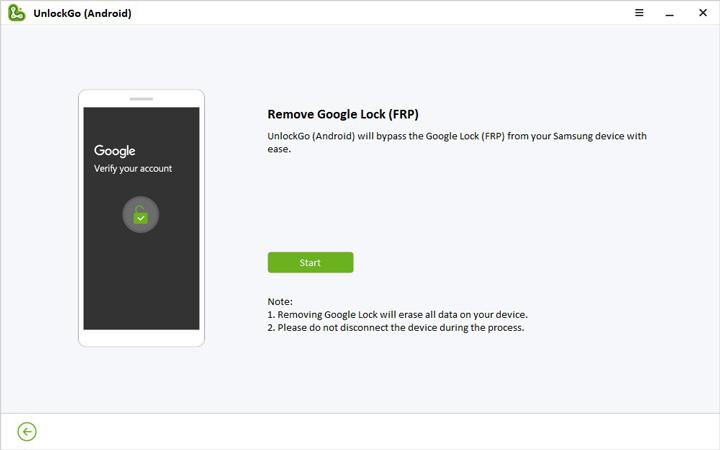Close the UnlockGo window
The image size is (720, 450).
(702, 13)
